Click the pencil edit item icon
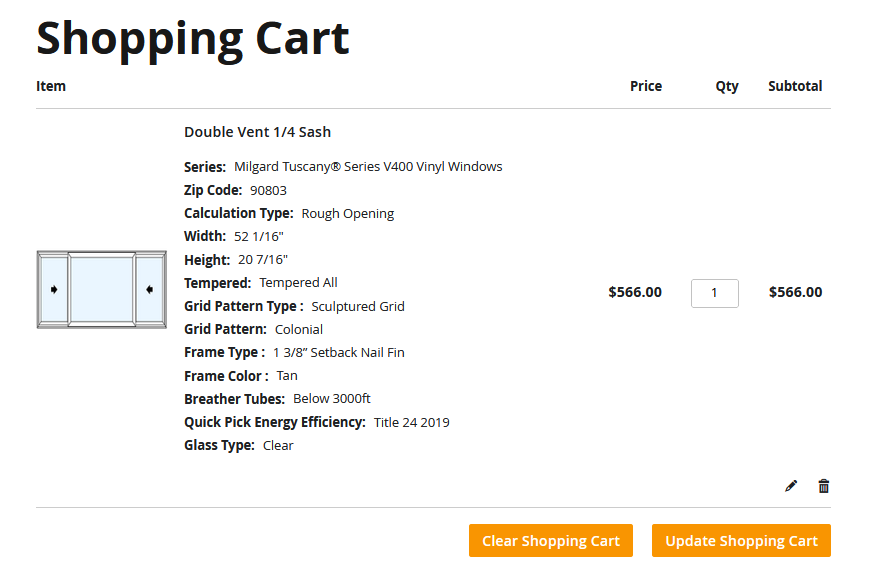The height and width of the screenshot is (570, 874). click(x=790, y=486)
